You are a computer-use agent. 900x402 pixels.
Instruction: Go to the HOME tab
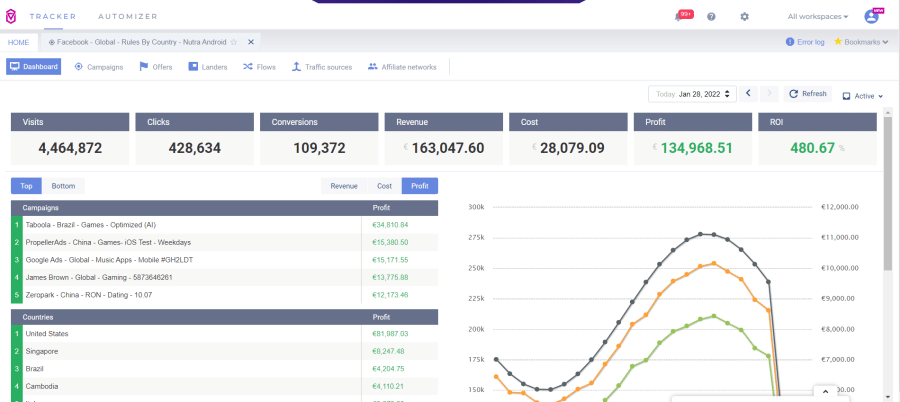click(18, 42)
